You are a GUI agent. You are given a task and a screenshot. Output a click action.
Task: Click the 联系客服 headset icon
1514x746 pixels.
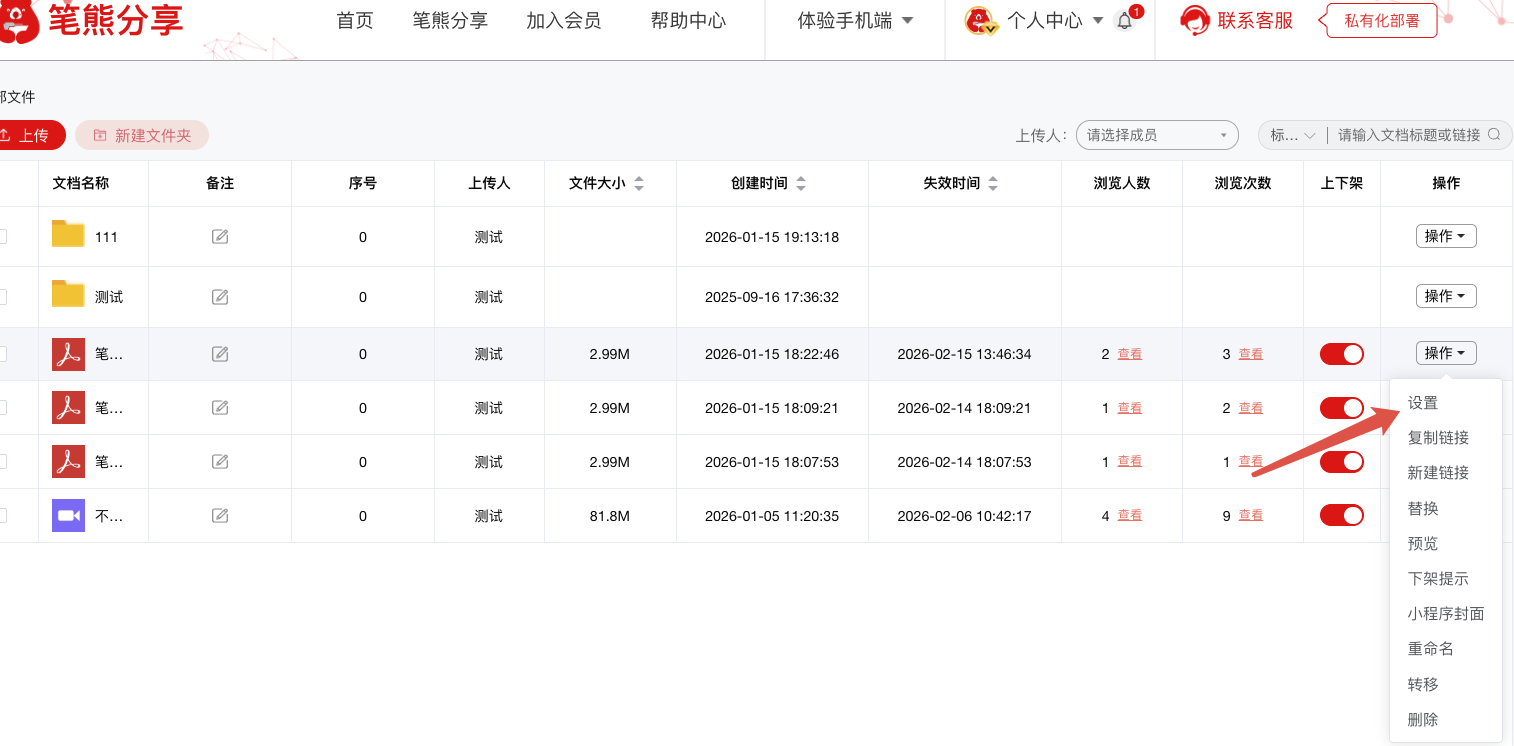pos(1194,20)
